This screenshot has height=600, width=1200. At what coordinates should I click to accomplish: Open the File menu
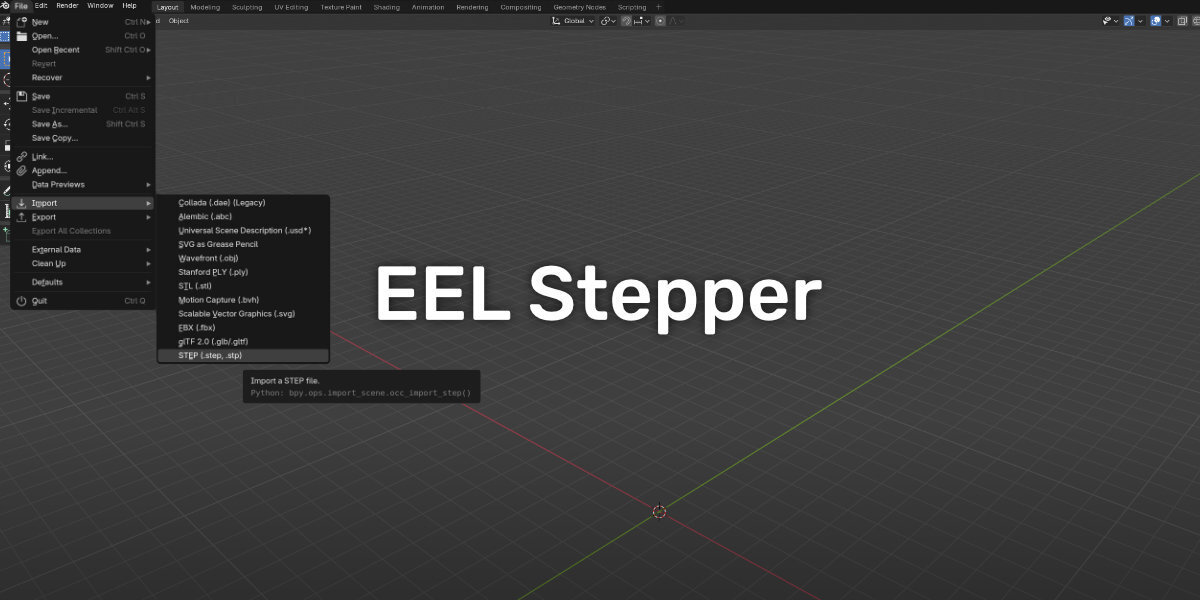[x=21, y=6]
